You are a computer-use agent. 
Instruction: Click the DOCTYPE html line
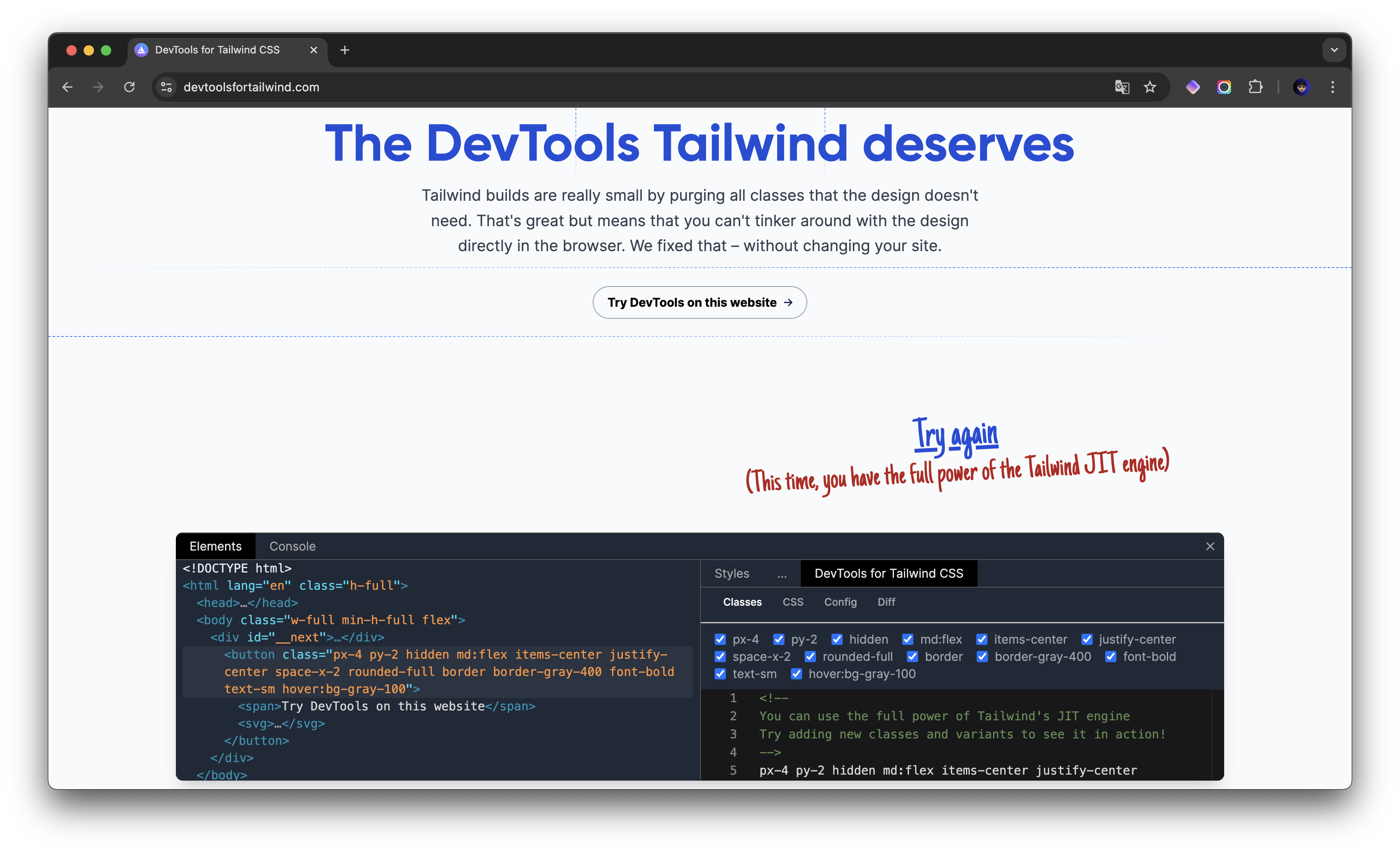(237, 569)
